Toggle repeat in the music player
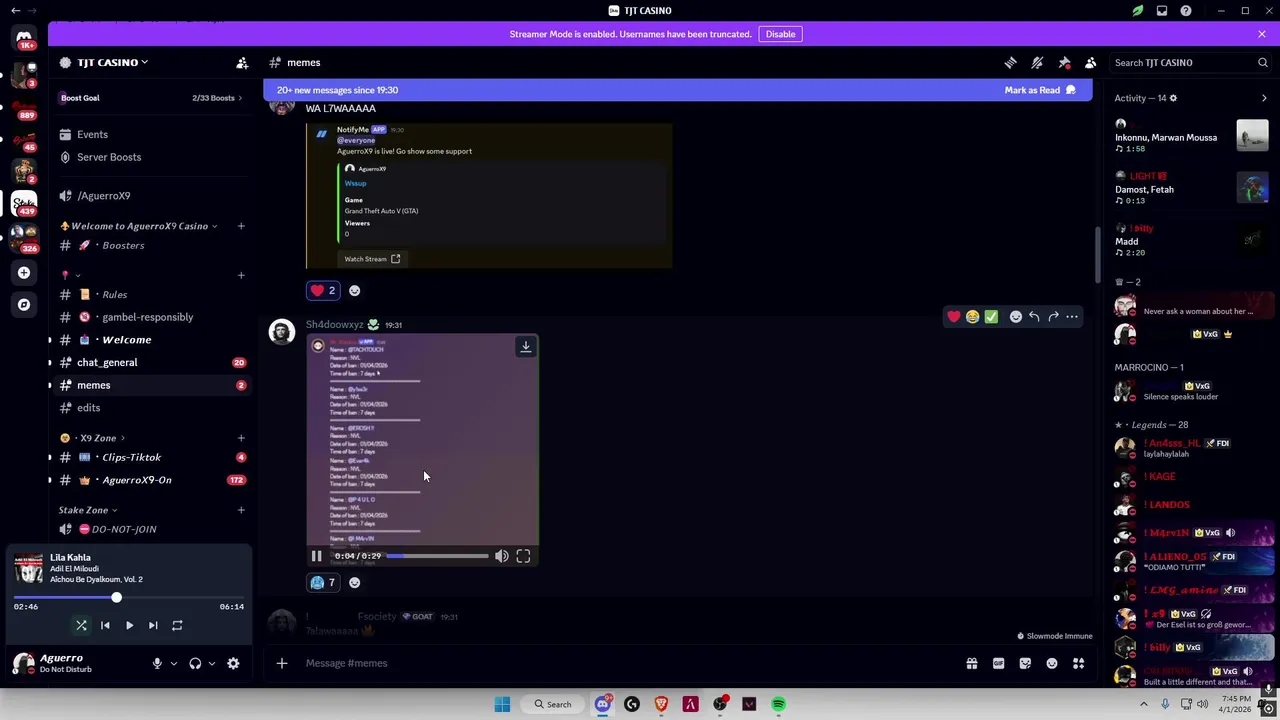1280x720 pixels. click(x=177, y=626)
